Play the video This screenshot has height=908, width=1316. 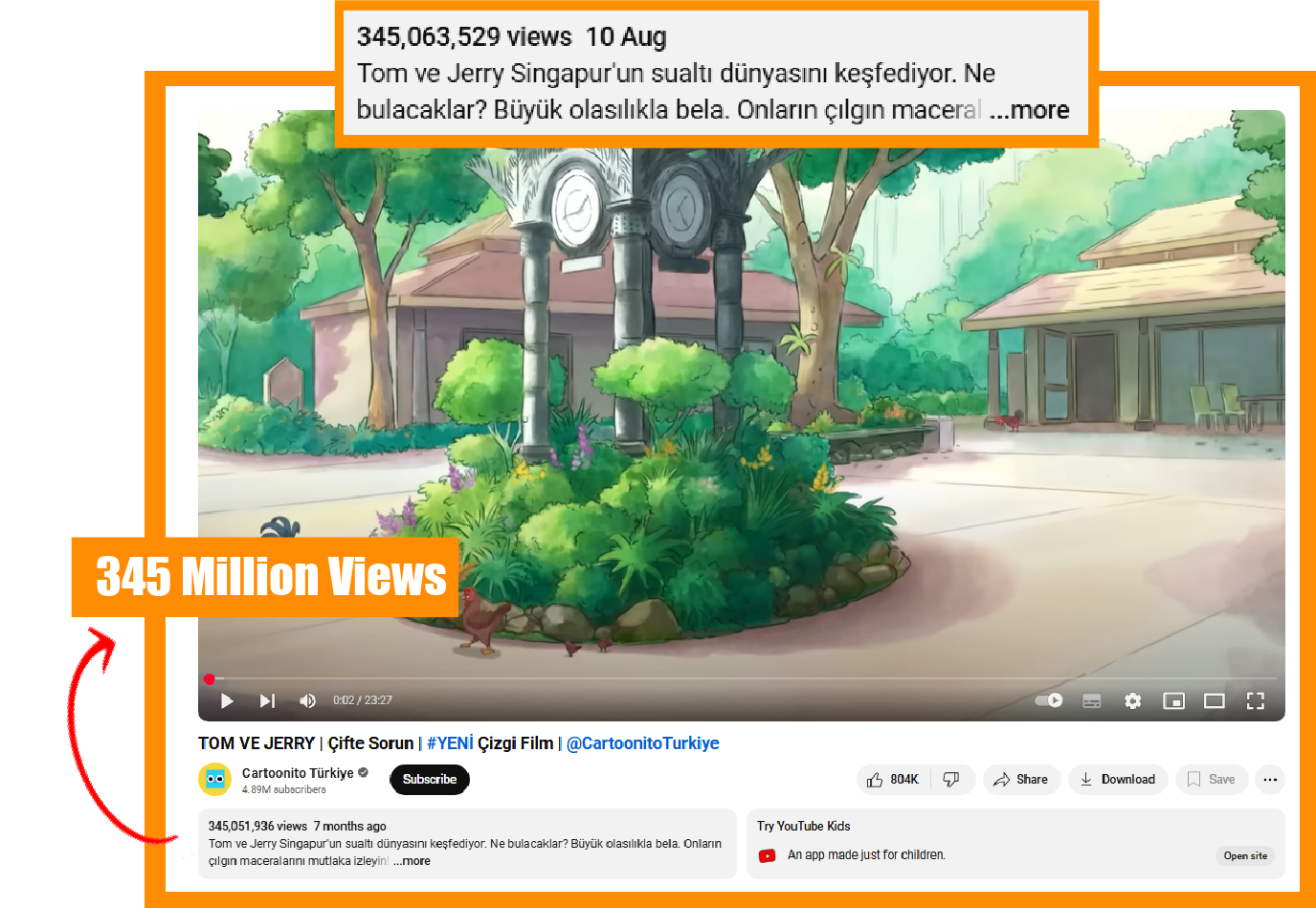pyautogui.click(x=227, y=700)
